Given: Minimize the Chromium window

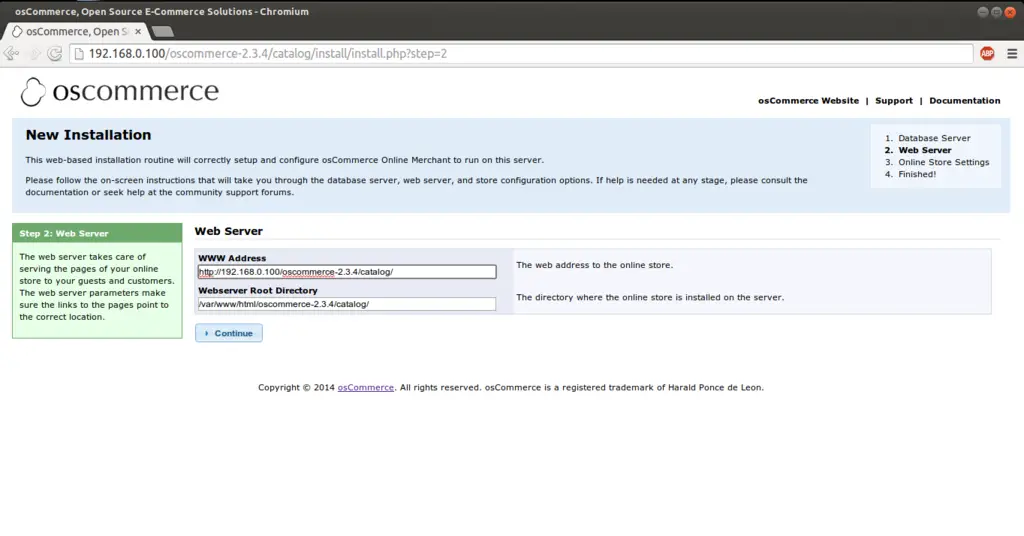Looking at the screenshot, I should (982, 12).
